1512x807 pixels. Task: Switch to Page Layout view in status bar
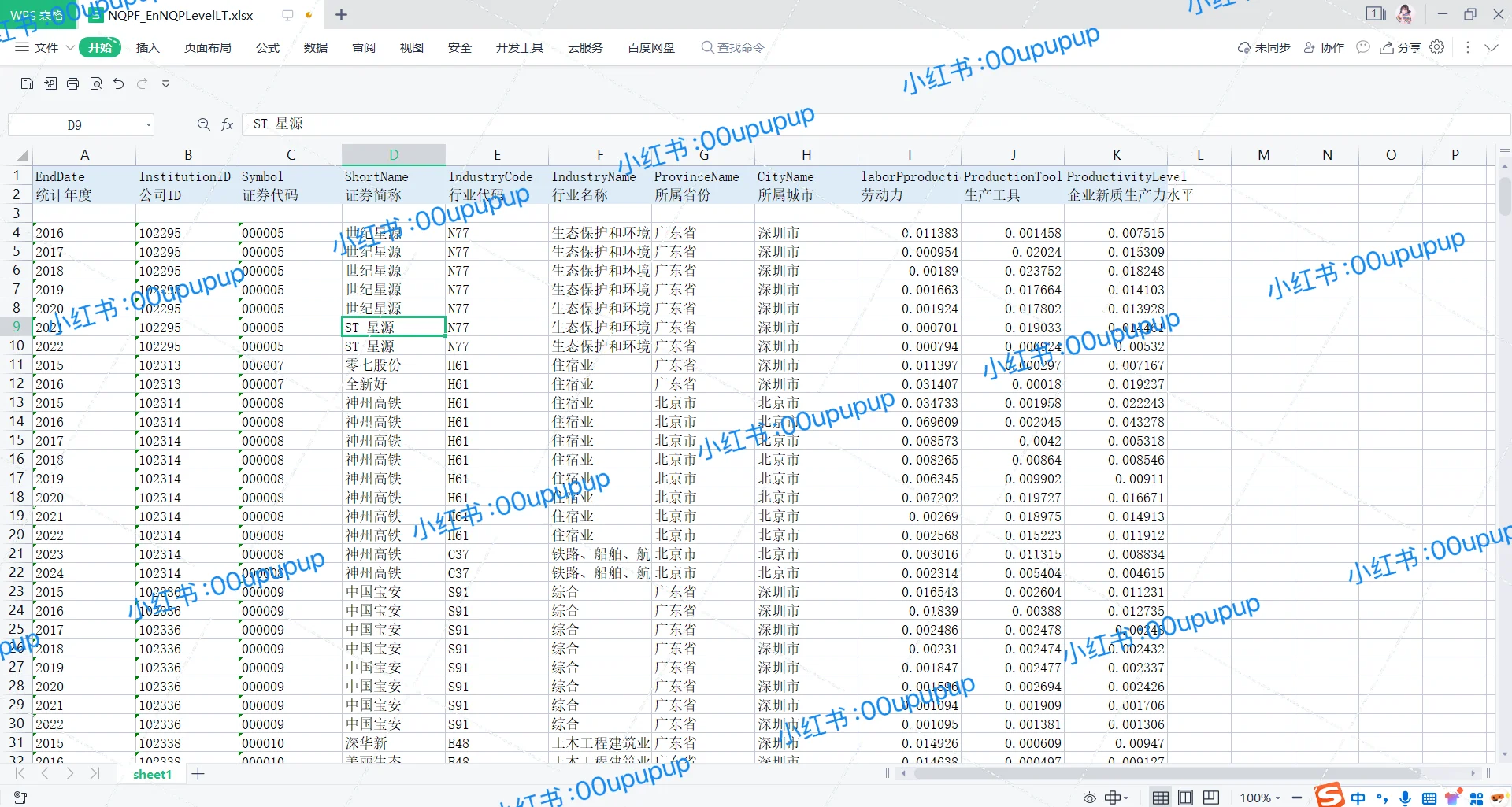click(1185, 798)
